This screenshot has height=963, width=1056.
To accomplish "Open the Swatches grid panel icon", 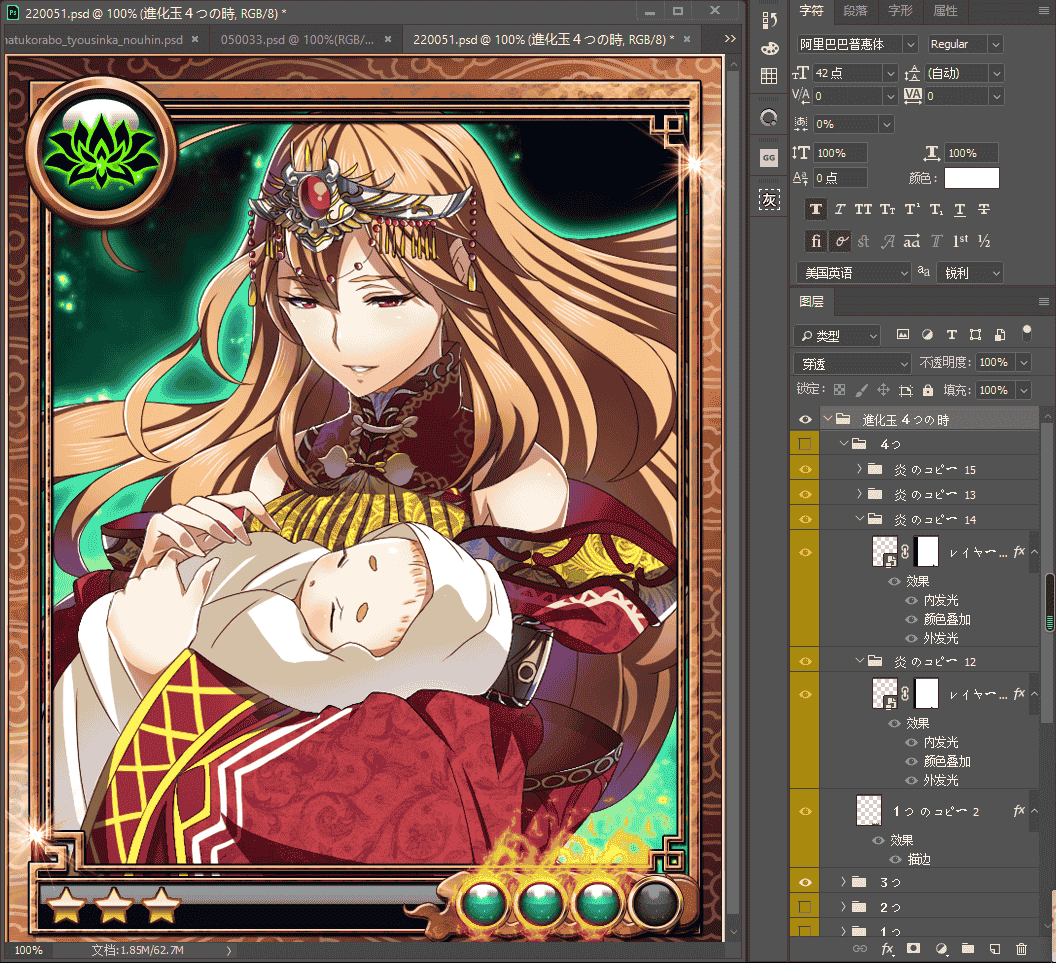I will pos(769,76).
